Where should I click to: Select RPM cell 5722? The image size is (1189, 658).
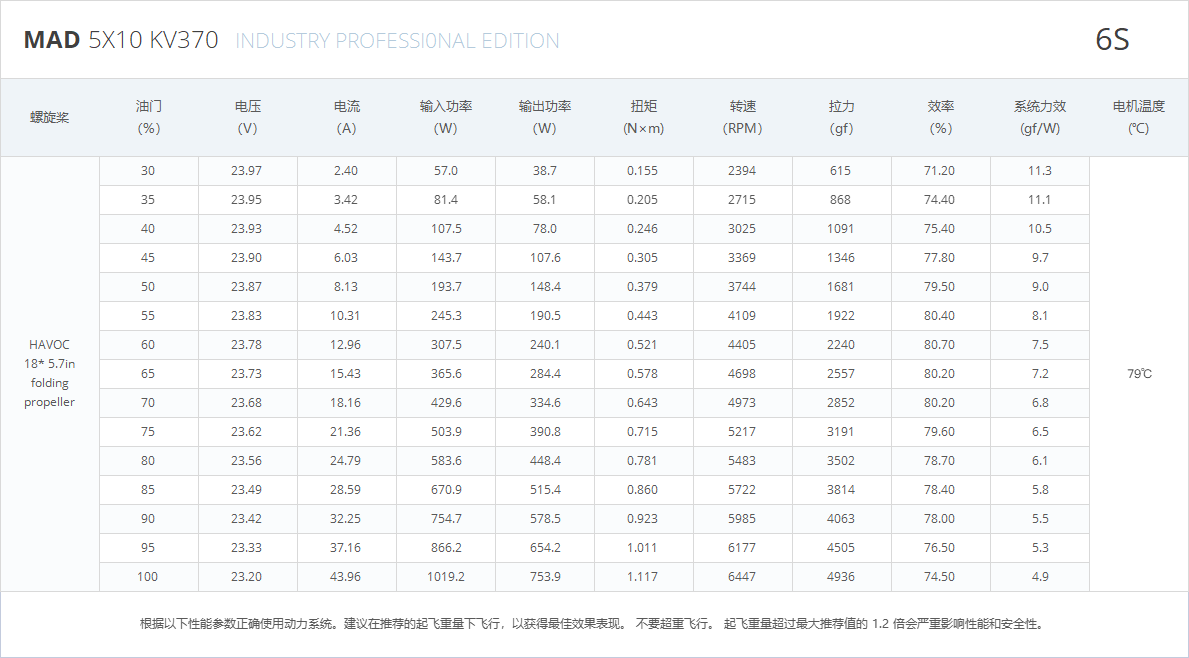coord(742,490)
